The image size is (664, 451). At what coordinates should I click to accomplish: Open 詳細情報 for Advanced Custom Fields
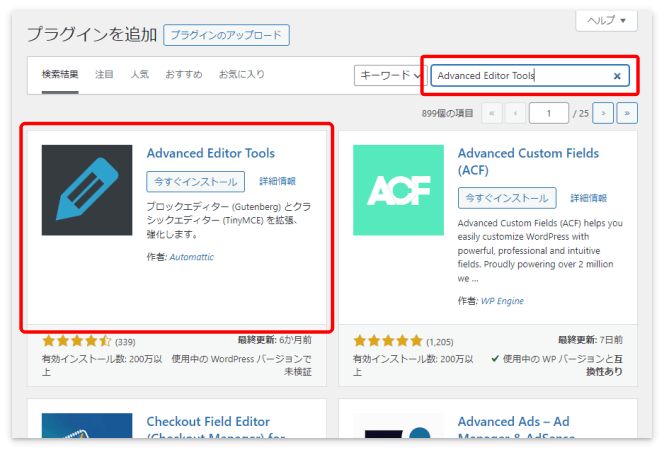pos(589,198)
